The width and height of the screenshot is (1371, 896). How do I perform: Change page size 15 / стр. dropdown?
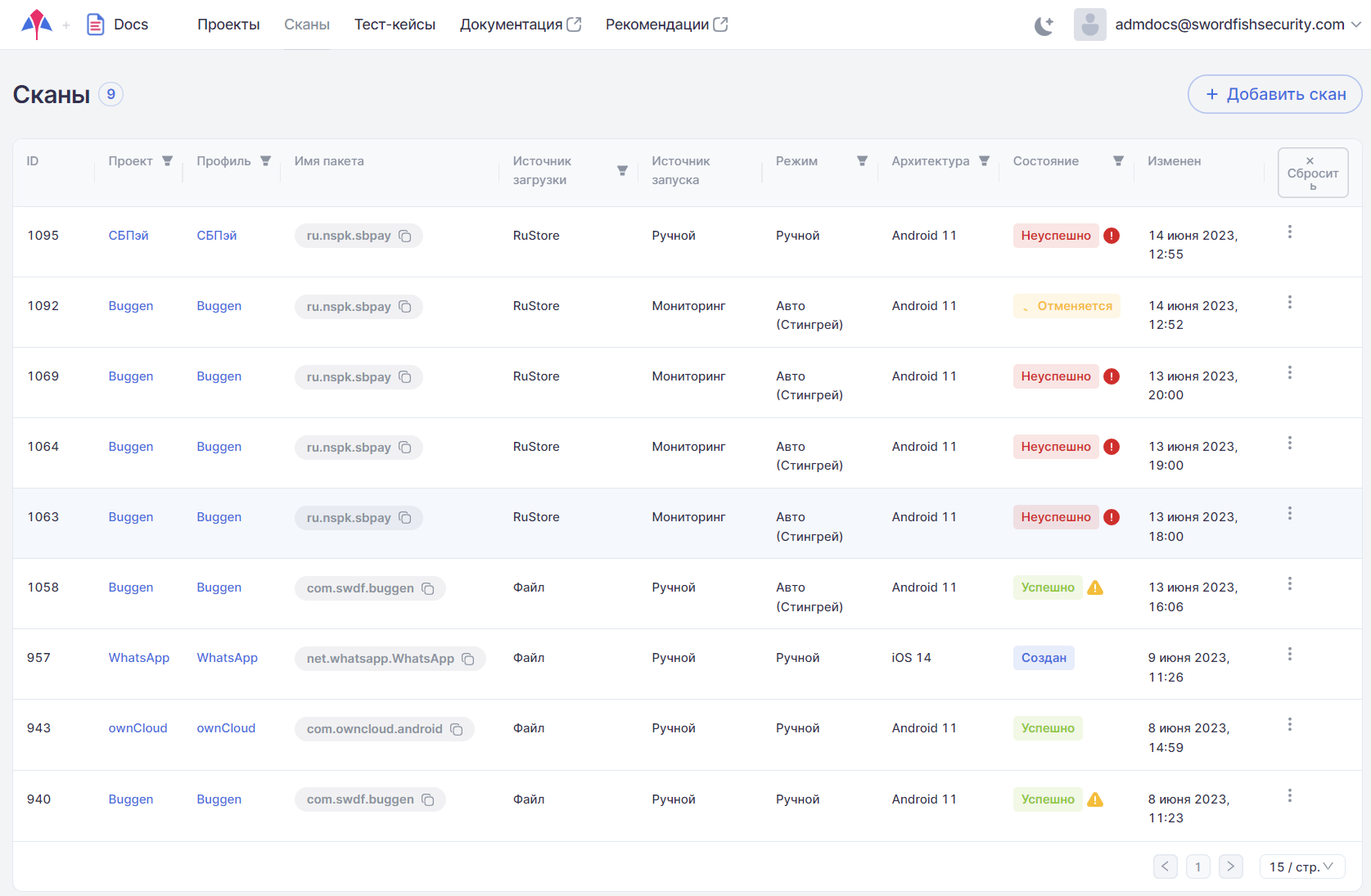[1301, 867]
